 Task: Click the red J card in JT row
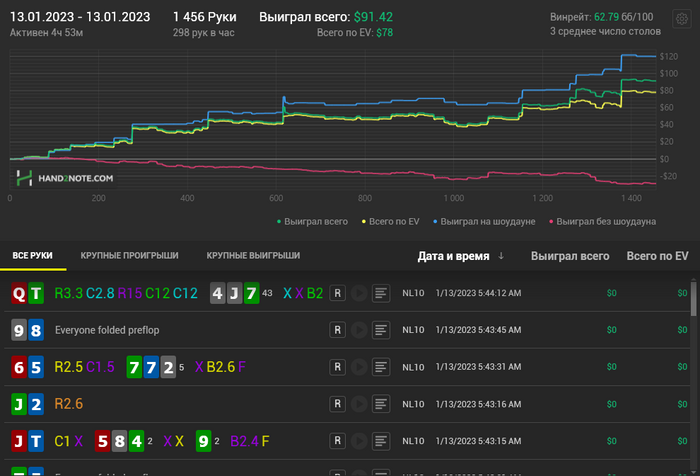point(19,441)
